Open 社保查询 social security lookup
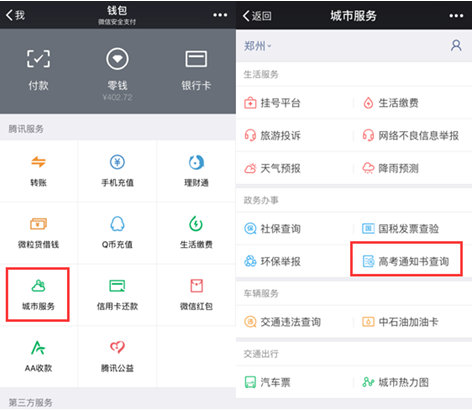 295,229
